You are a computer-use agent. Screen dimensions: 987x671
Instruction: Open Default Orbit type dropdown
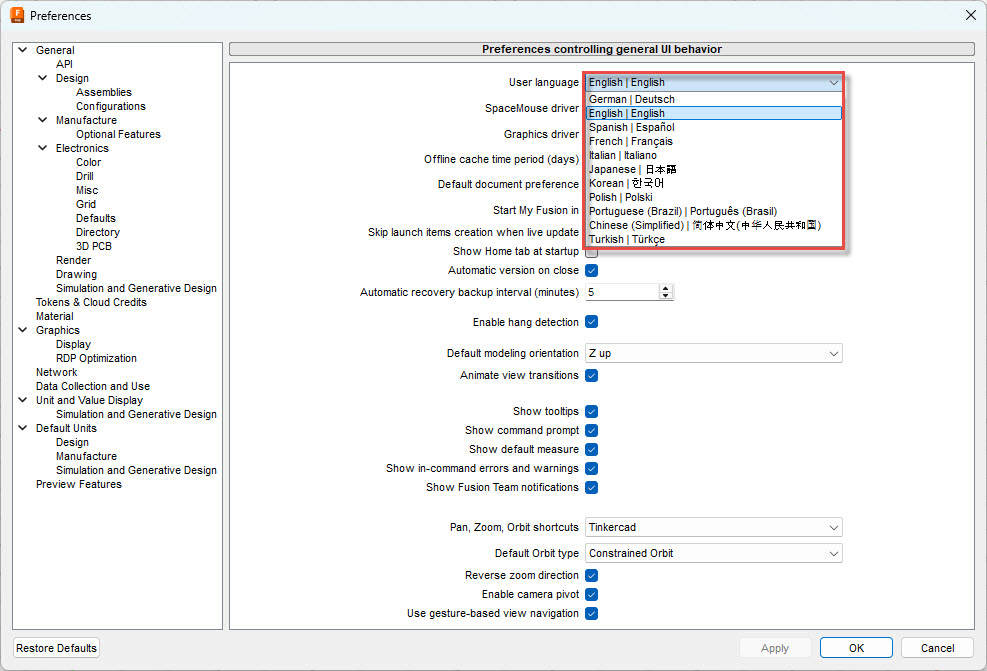714,553
